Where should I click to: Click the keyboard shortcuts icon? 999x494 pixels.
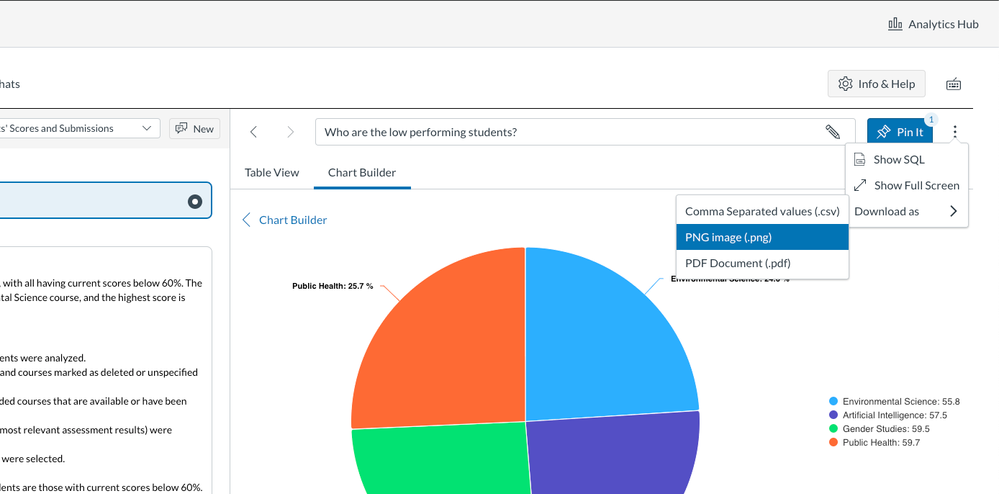(x=953, y=84)
